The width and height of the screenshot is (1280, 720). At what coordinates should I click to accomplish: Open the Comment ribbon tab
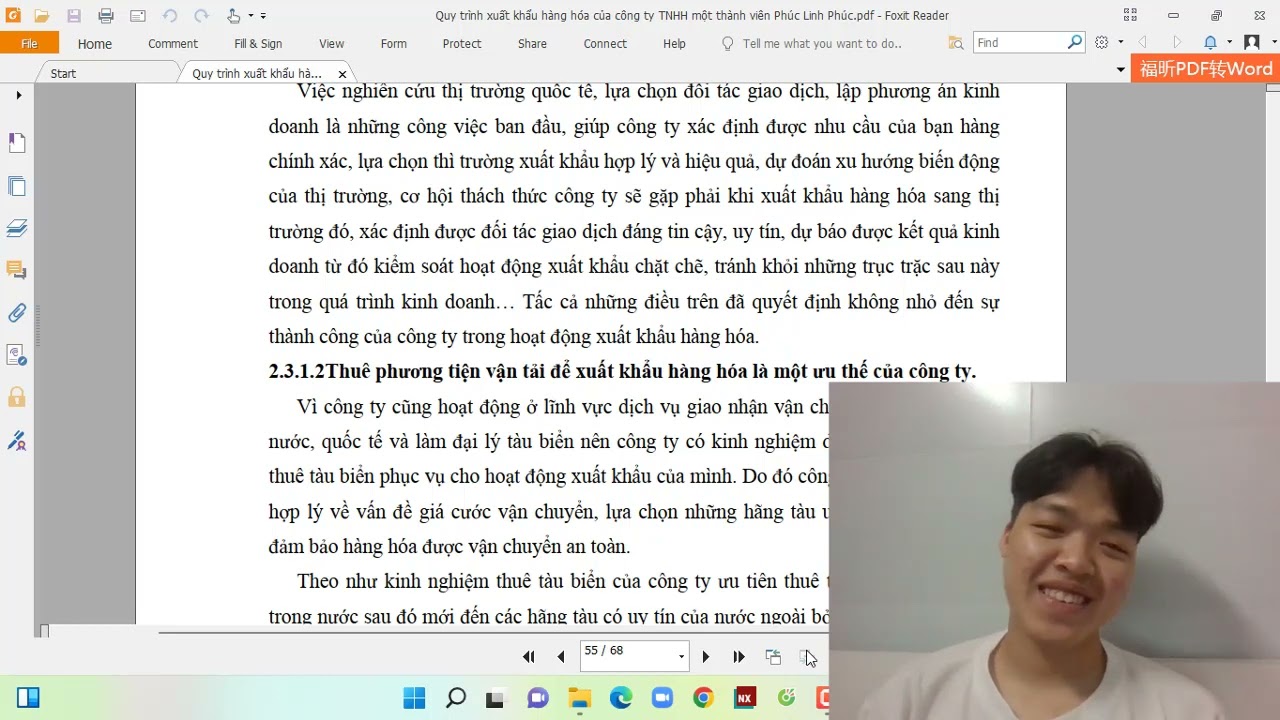(x=173, y=43)
